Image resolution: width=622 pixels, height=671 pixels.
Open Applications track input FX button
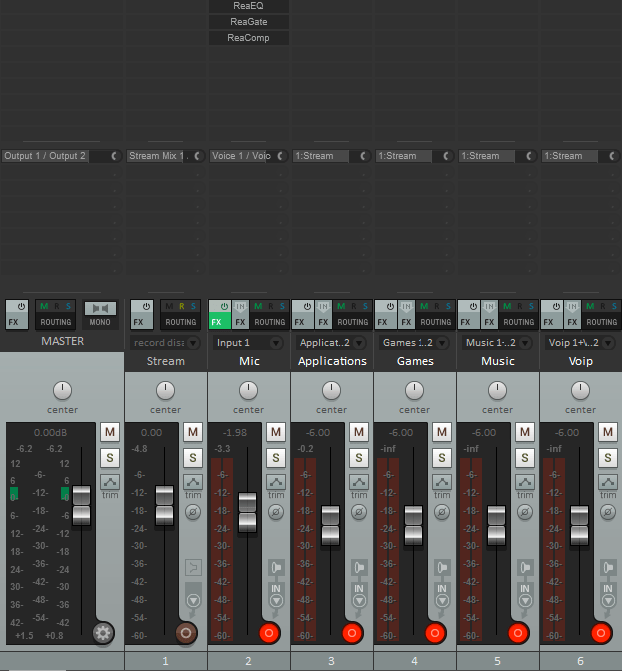[323, 315]
